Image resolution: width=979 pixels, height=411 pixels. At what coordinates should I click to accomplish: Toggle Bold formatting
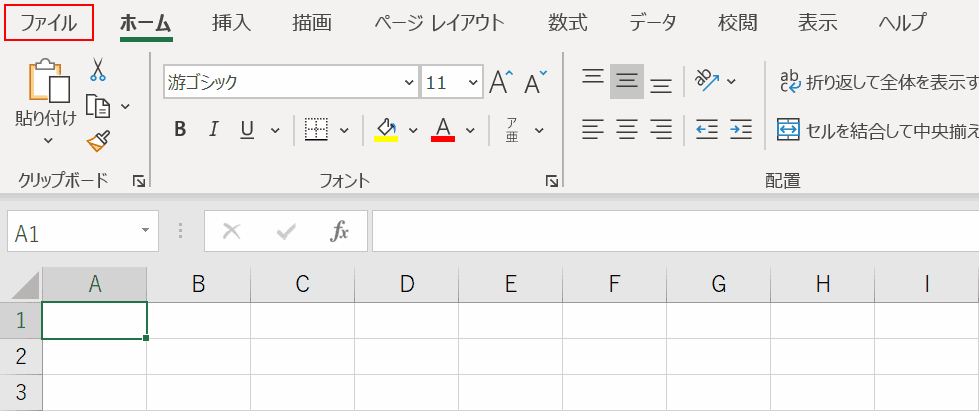click(180, 129)
